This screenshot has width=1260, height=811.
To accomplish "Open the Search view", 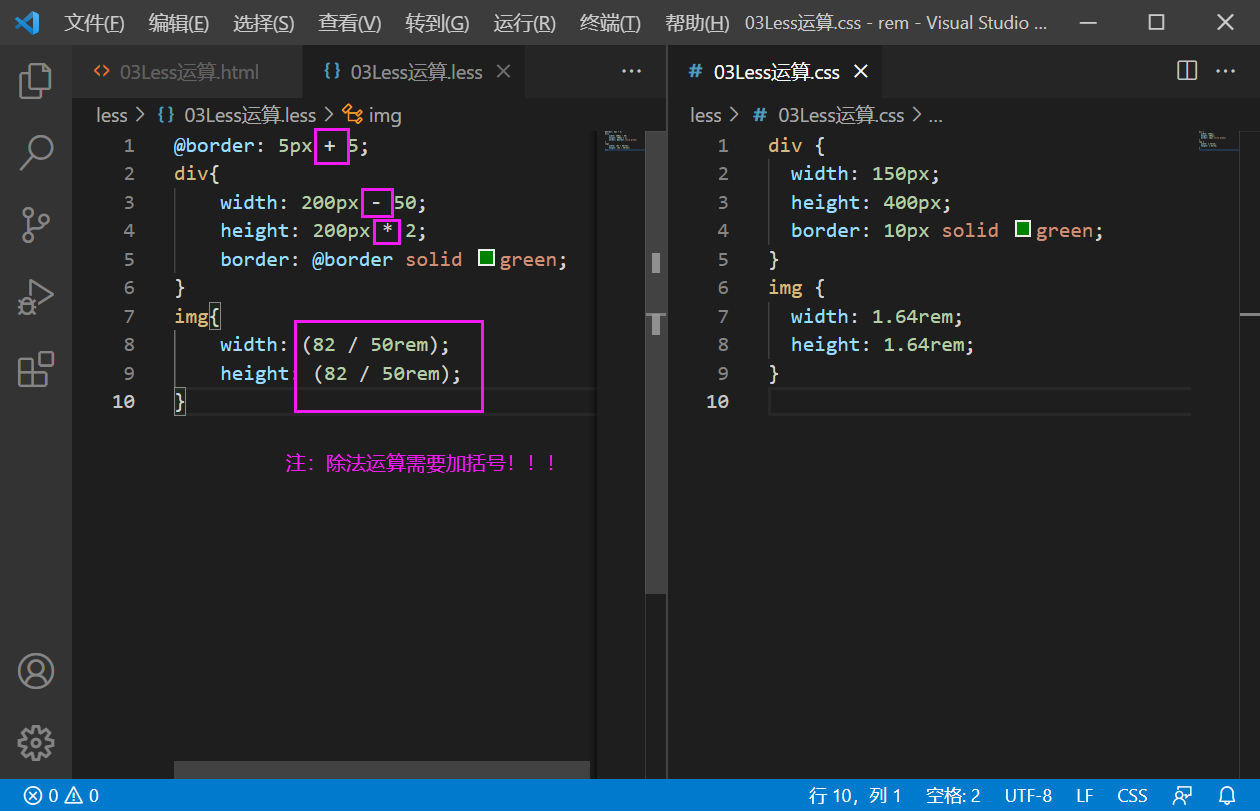I will tap(36, 152).
